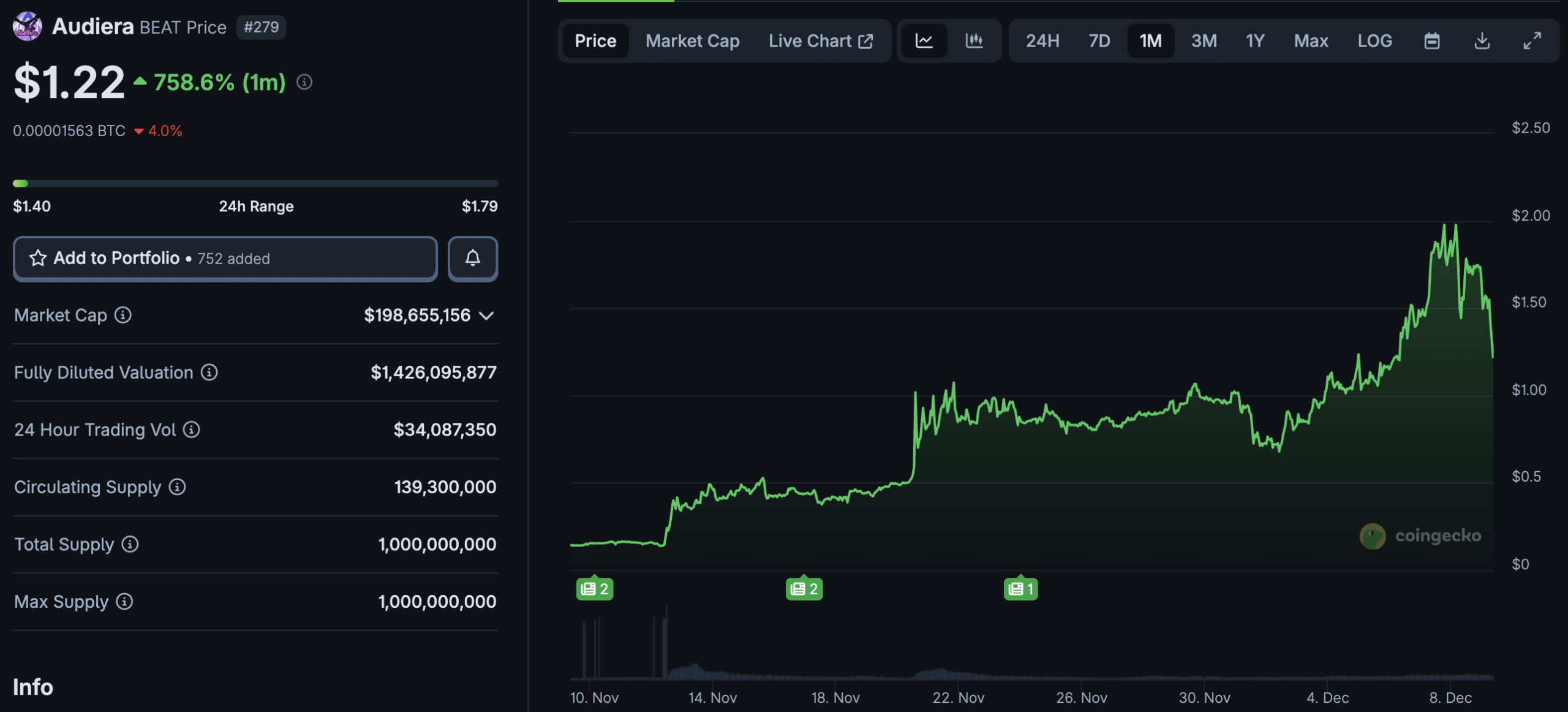This screenshot has height=712, width=1568.
Task: Click the coingecko watermark logo on chart
Action: tap(1372, 536)
